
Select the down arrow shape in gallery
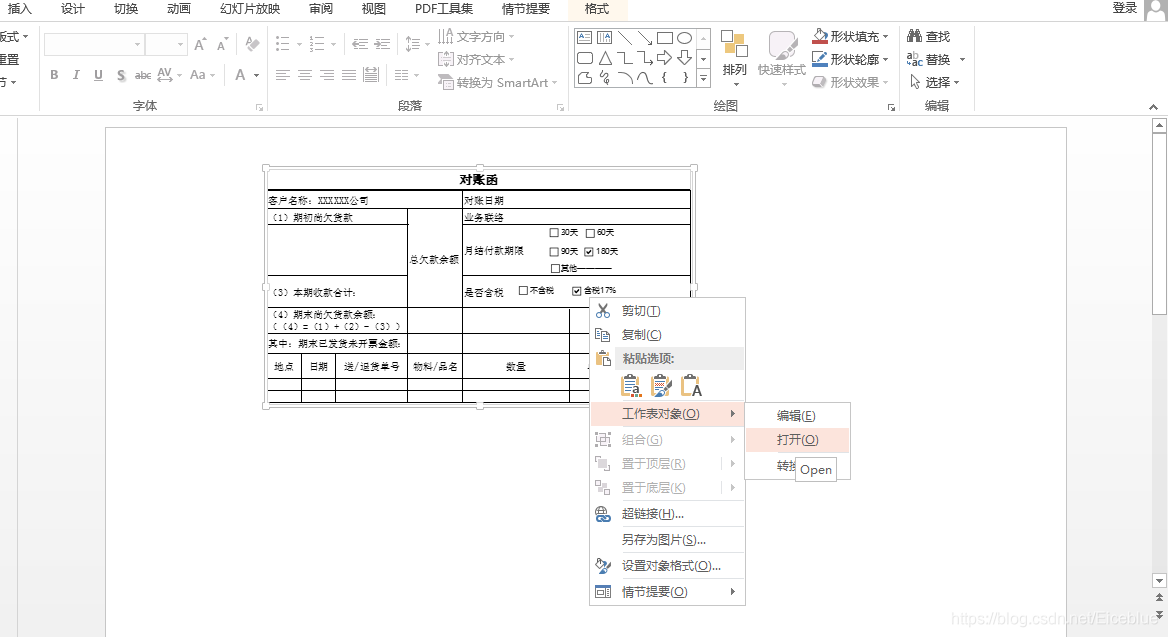[x=685, y=58]
